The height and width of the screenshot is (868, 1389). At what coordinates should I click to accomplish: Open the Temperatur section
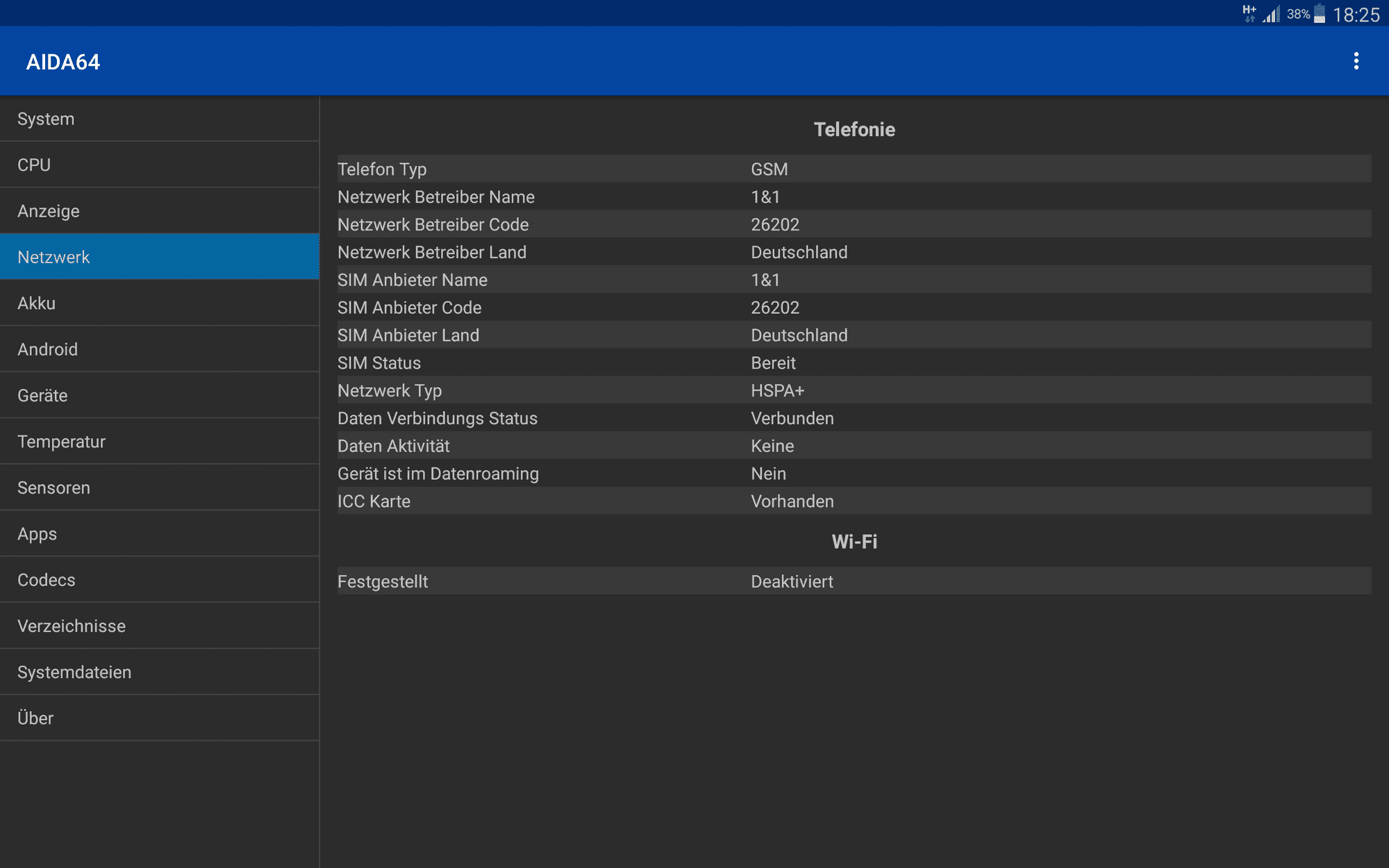tap(160, 442)
